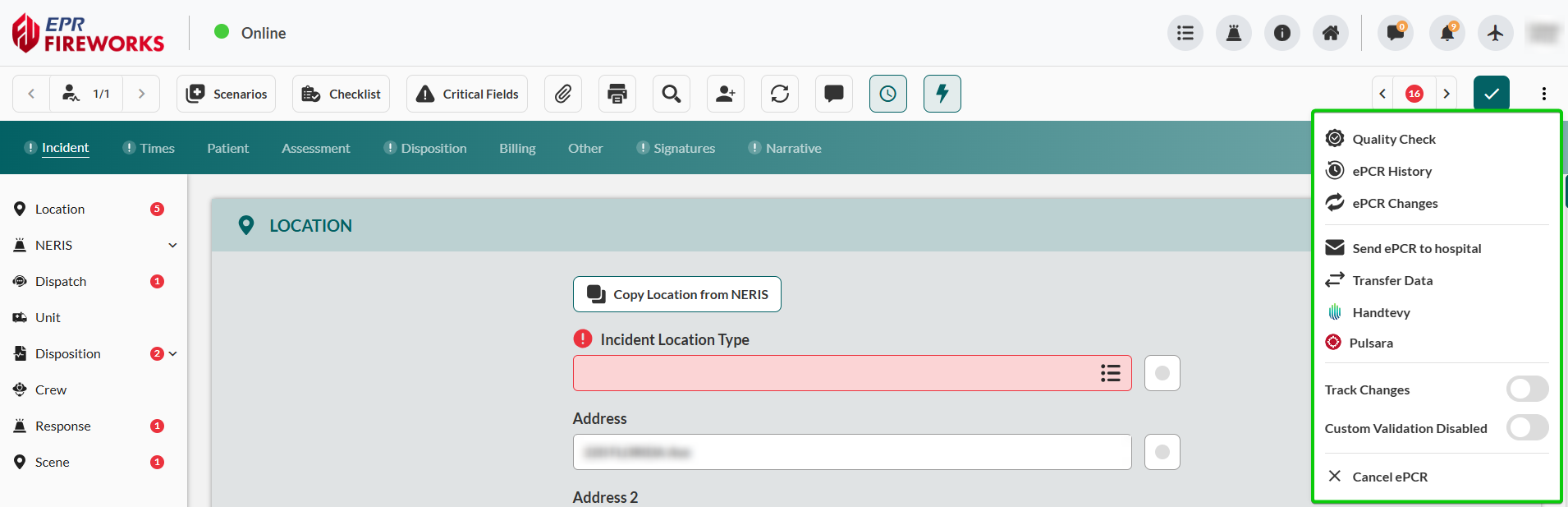This screenshot has width=1568, height=507.
Task: Enable the Track Changes toggle
Action: pyautogui.click(x=1528, y=389)
